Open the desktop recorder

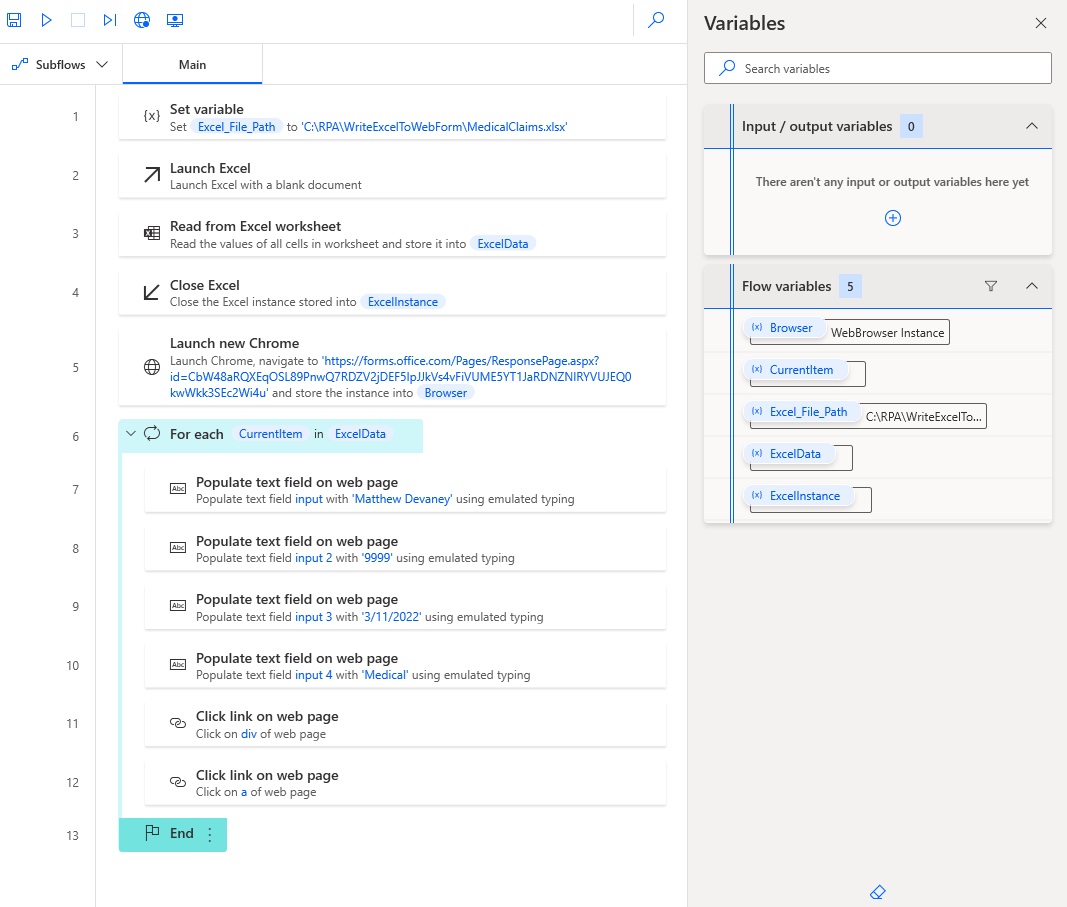(174, 19)
